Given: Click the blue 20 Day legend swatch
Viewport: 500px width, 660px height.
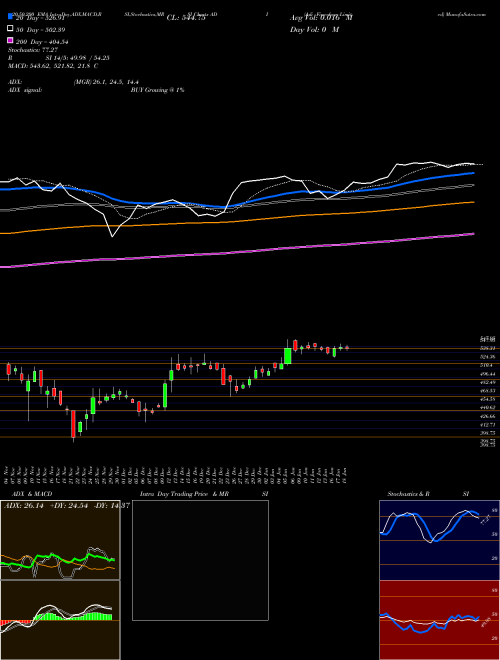Looking at the screenshot, I should pos(10,16).
